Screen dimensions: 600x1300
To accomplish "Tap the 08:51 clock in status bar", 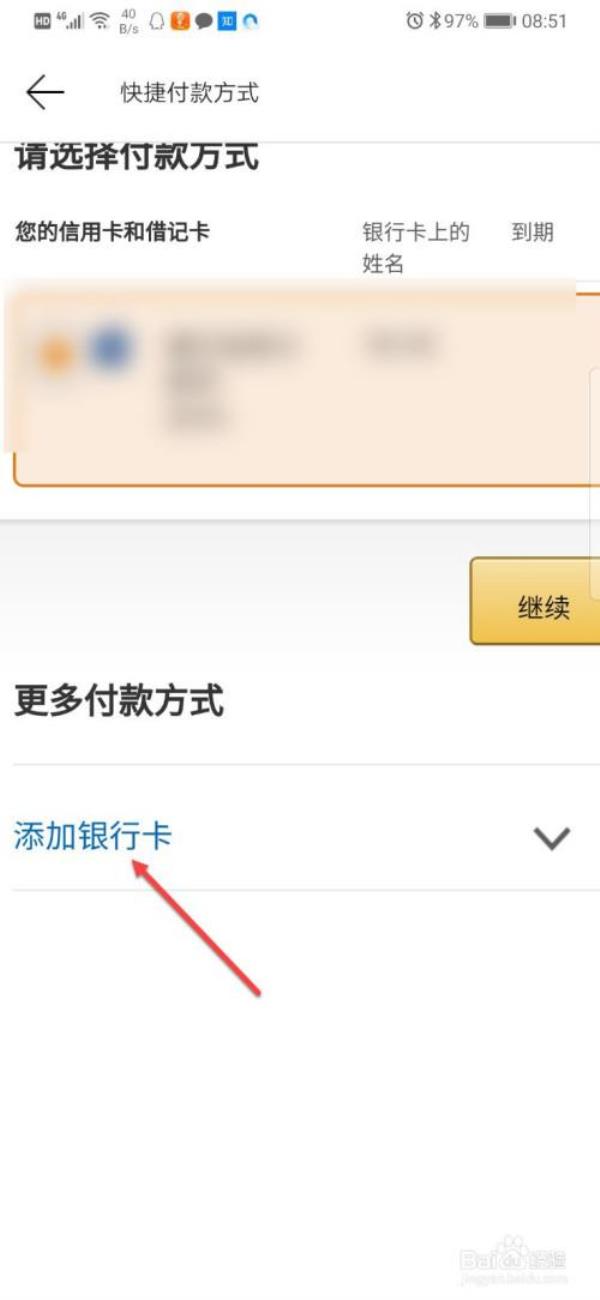I will pos(545,20).
